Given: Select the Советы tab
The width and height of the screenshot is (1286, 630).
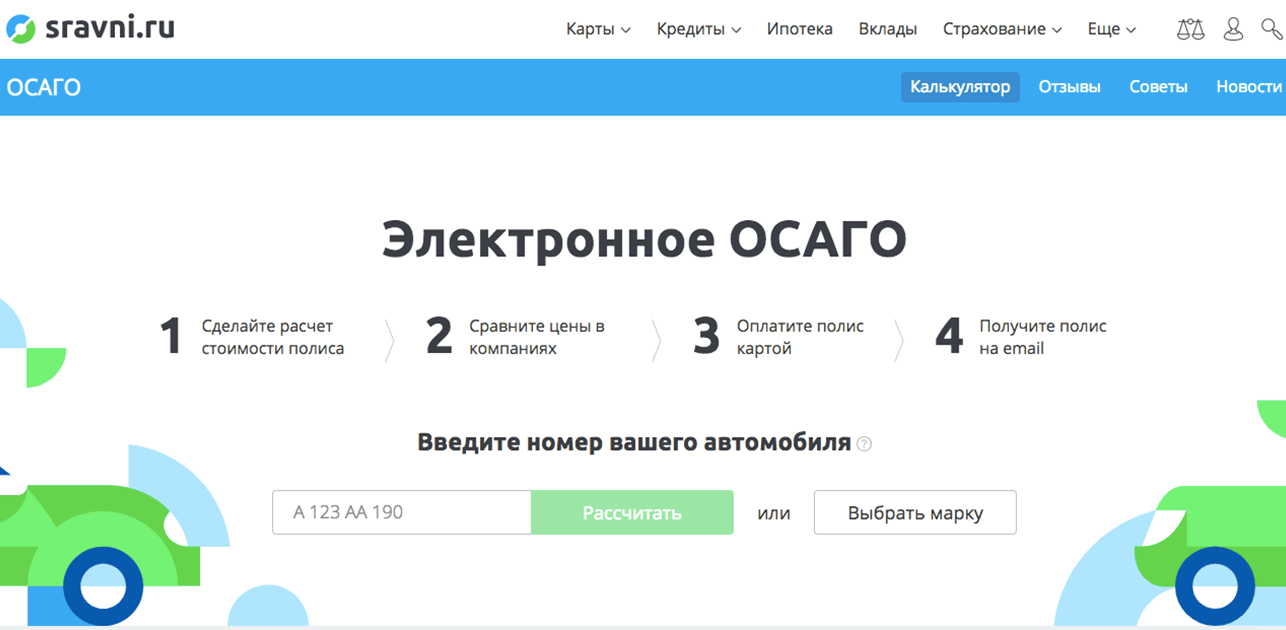Looking at the screenshot, I should pyautogui.click(x=1157, y=87).
